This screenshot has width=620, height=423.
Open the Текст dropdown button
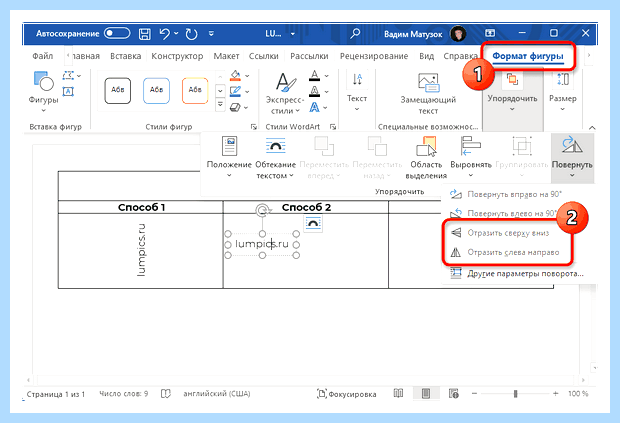[357, 92]
